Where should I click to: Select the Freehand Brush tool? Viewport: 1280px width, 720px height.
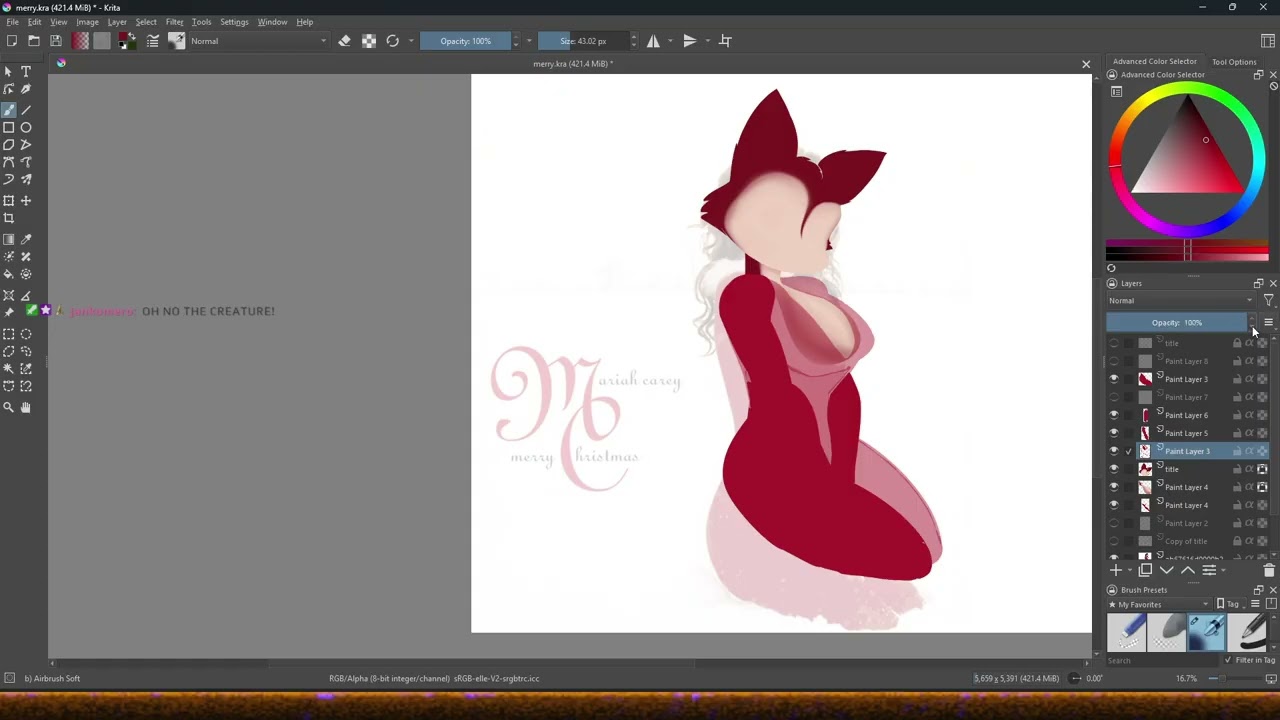pos(9,110)
